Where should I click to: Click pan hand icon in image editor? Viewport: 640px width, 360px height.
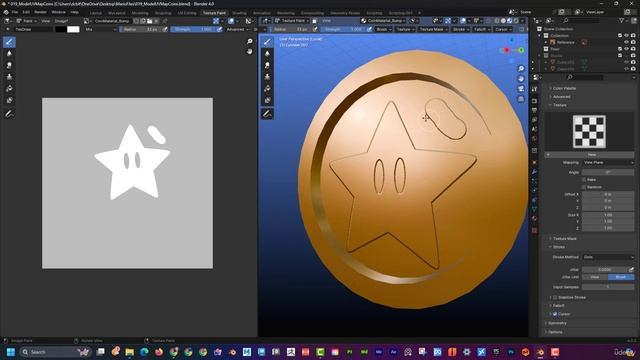249,51
